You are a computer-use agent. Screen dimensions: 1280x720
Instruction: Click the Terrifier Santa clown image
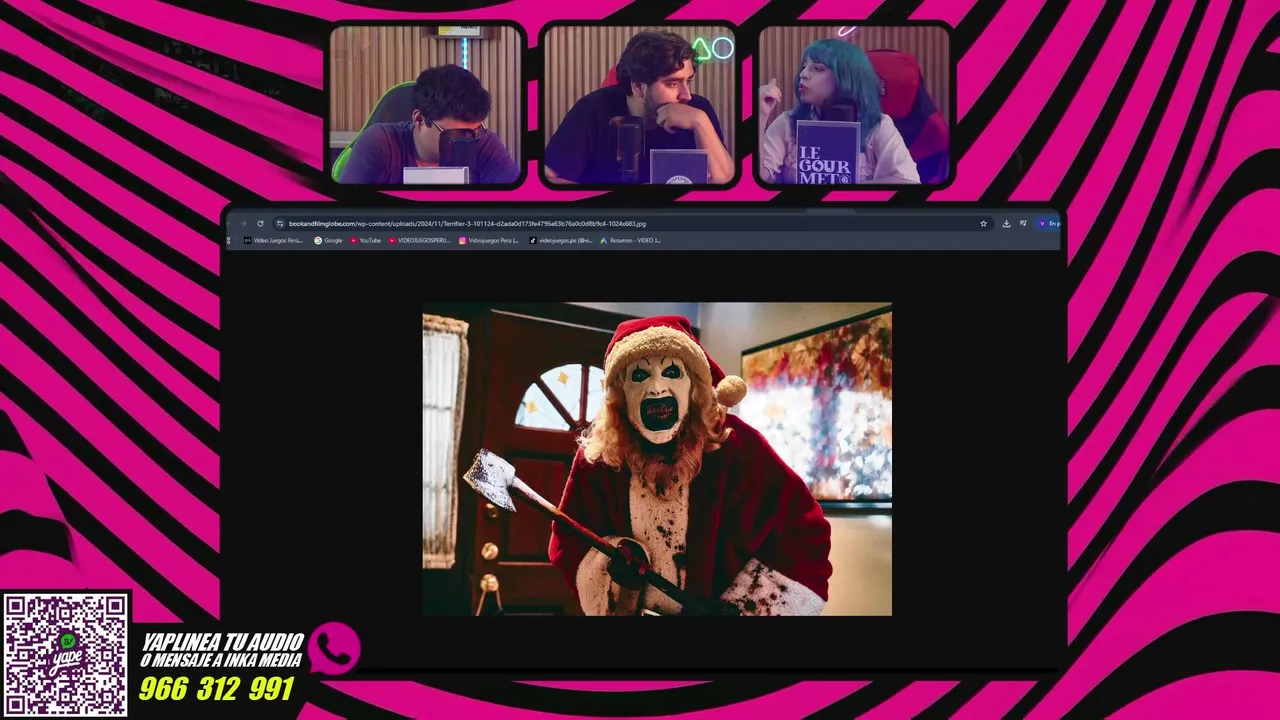[657, 459]
